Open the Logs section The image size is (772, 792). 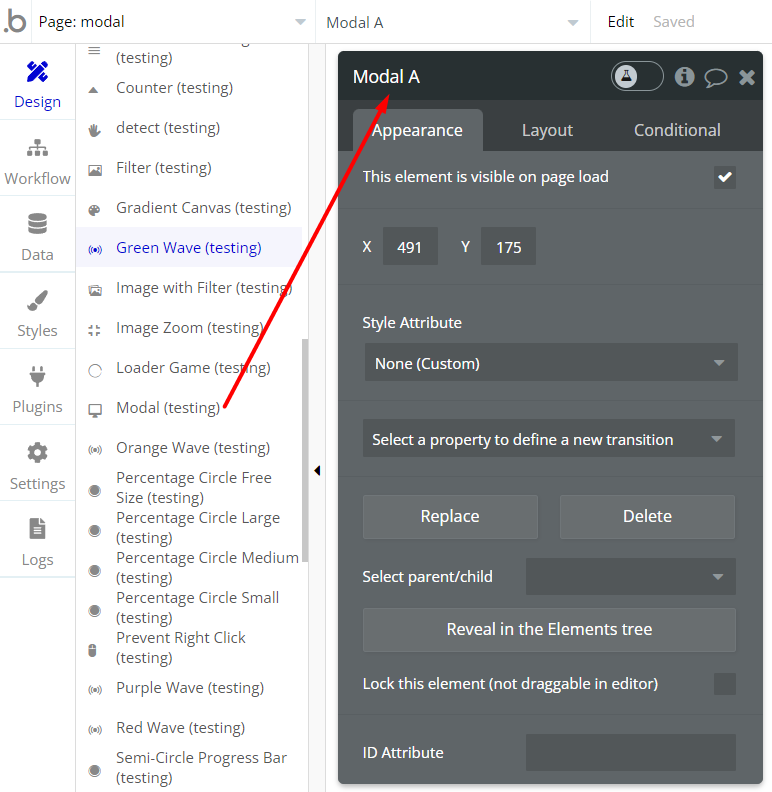[37, 542]
